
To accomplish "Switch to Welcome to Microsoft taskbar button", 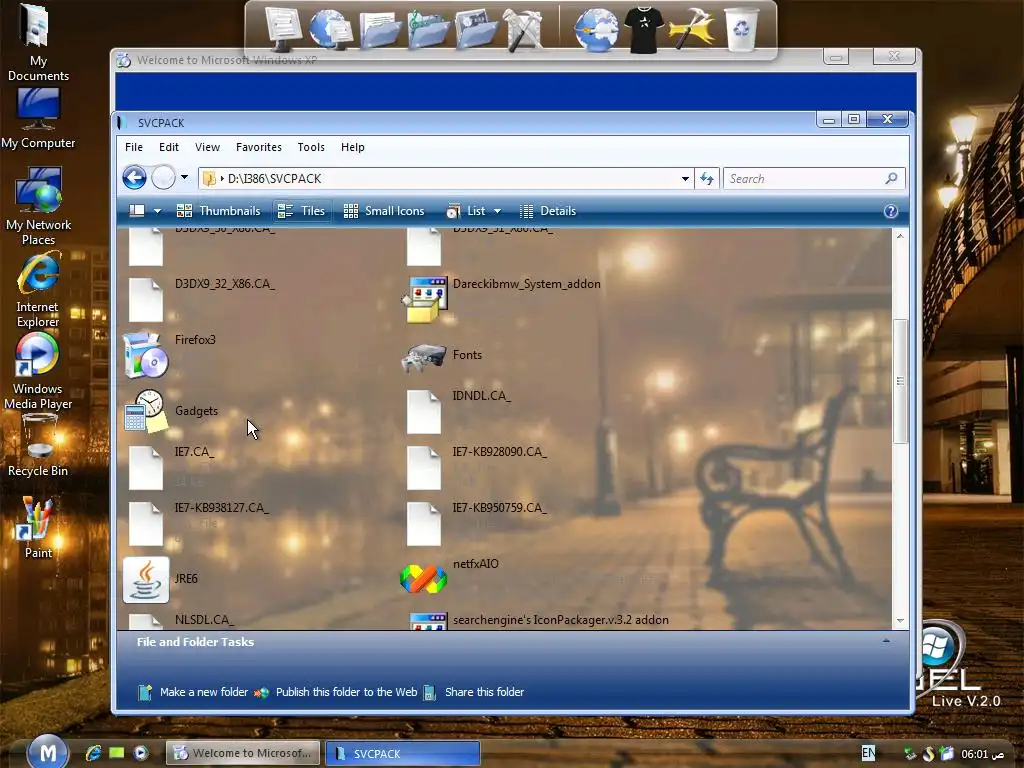I will [243, 753].
